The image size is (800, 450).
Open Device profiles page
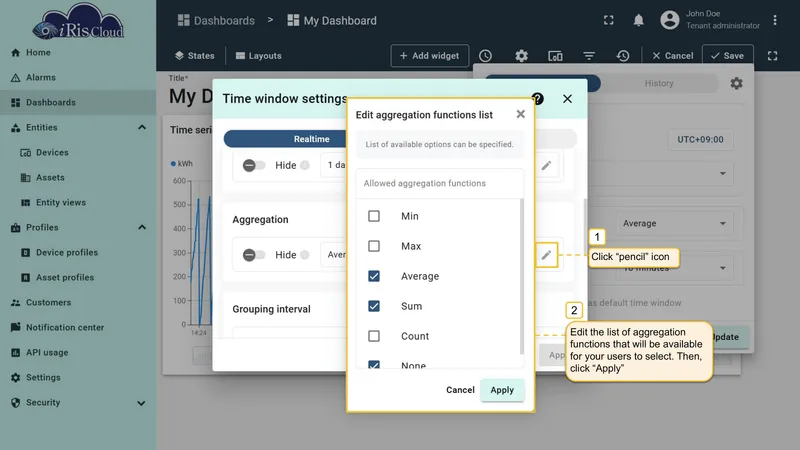pyautogui.click(x=78, y=253)
